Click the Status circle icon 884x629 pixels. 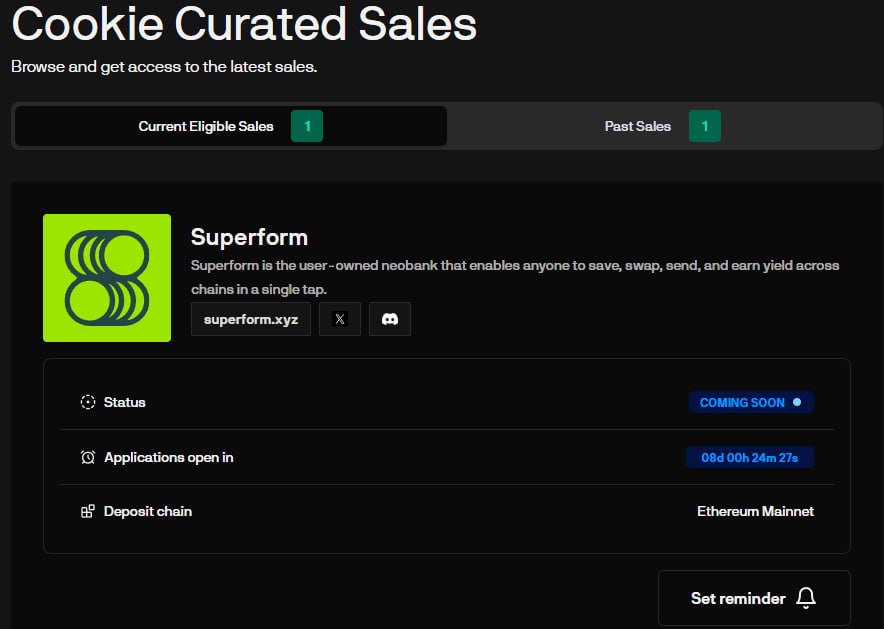[x=88, y=402]
